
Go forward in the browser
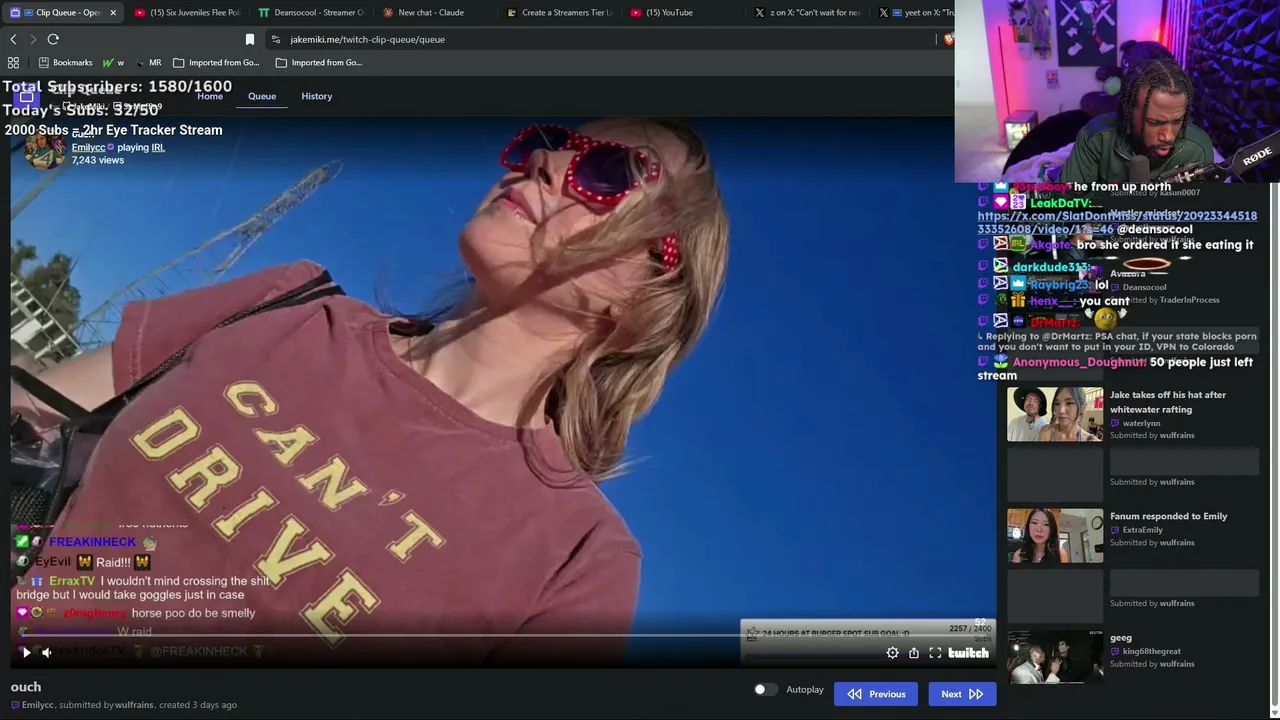(x=33, y=39)
